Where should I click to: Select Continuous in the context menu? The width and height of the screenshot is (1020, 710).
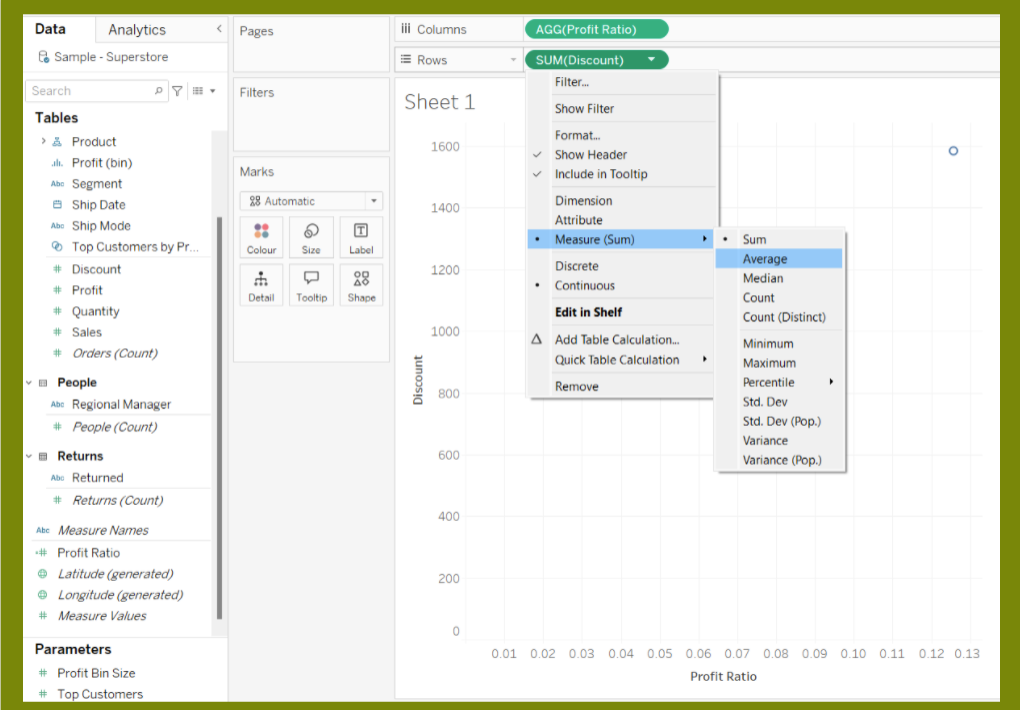pyautogui.click(x=584, y=285)
